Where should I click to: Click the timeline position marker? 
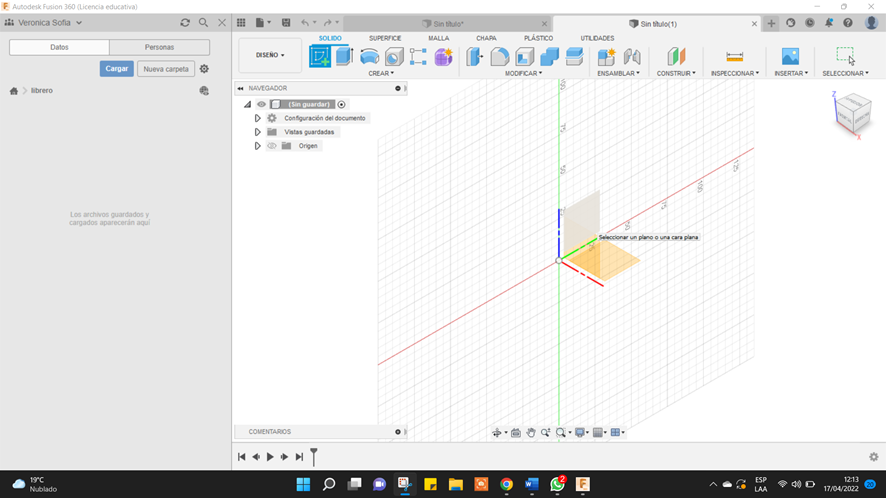click(314, 456)
